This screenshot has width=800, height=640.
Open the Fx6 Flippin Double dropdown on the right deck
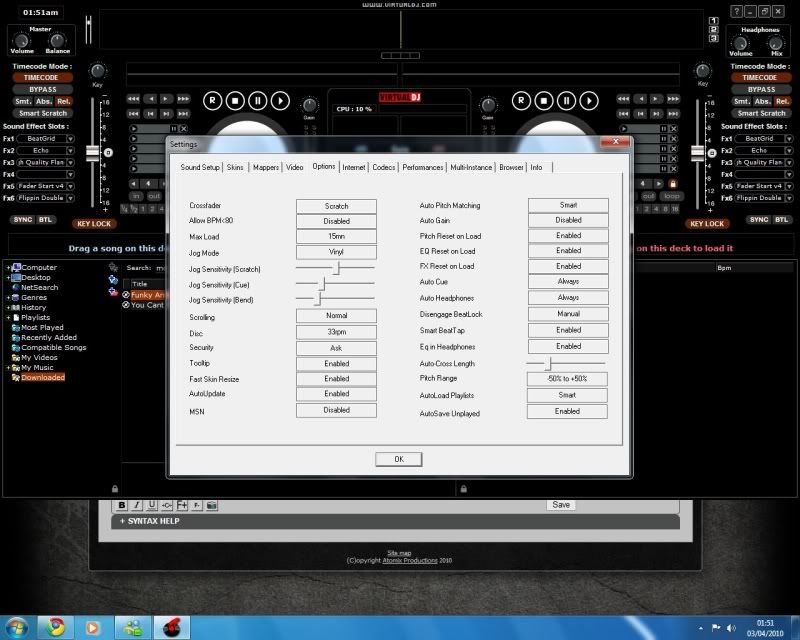(789, 198)
